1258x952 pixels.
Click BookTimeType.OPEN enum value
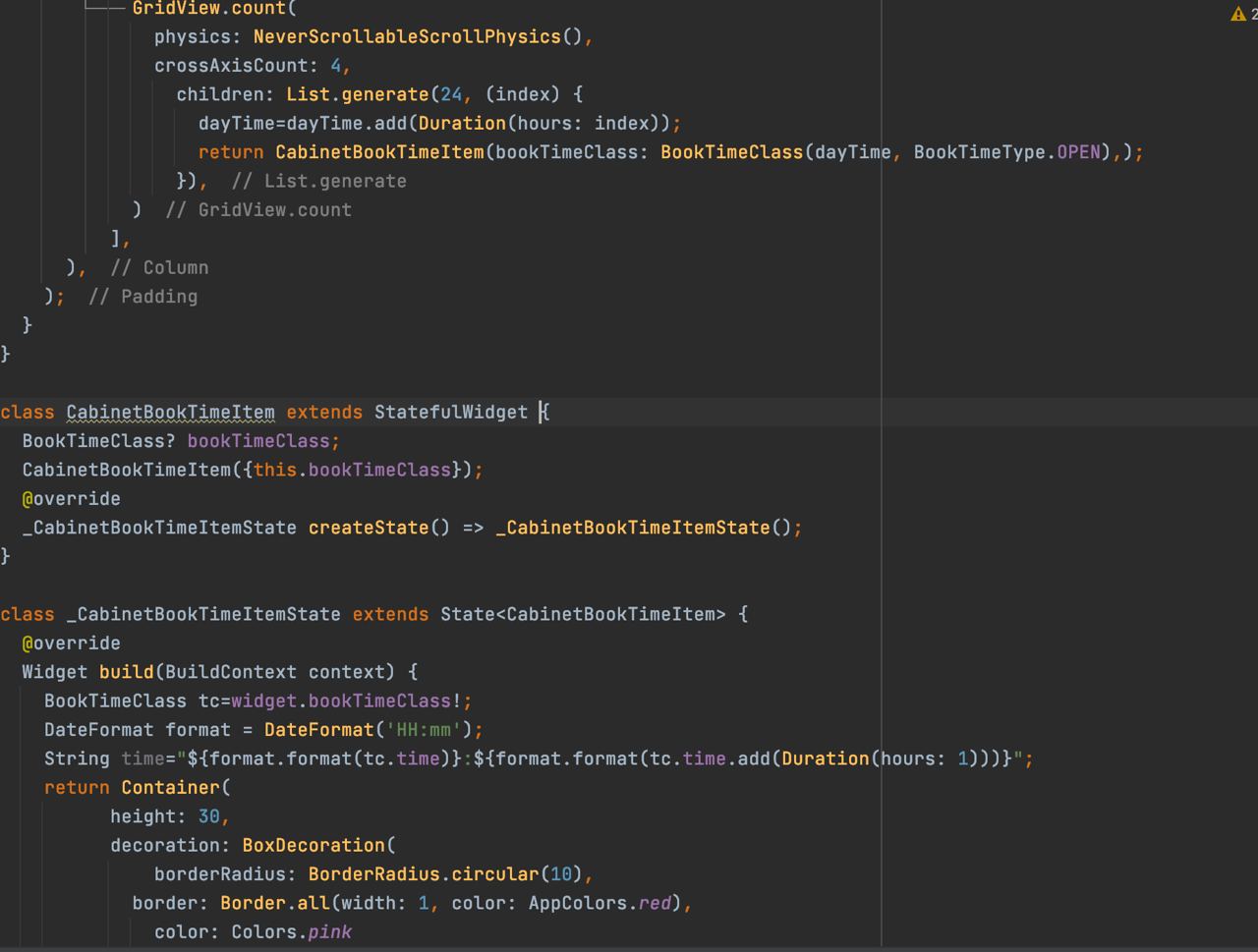tap(1006, 152)
